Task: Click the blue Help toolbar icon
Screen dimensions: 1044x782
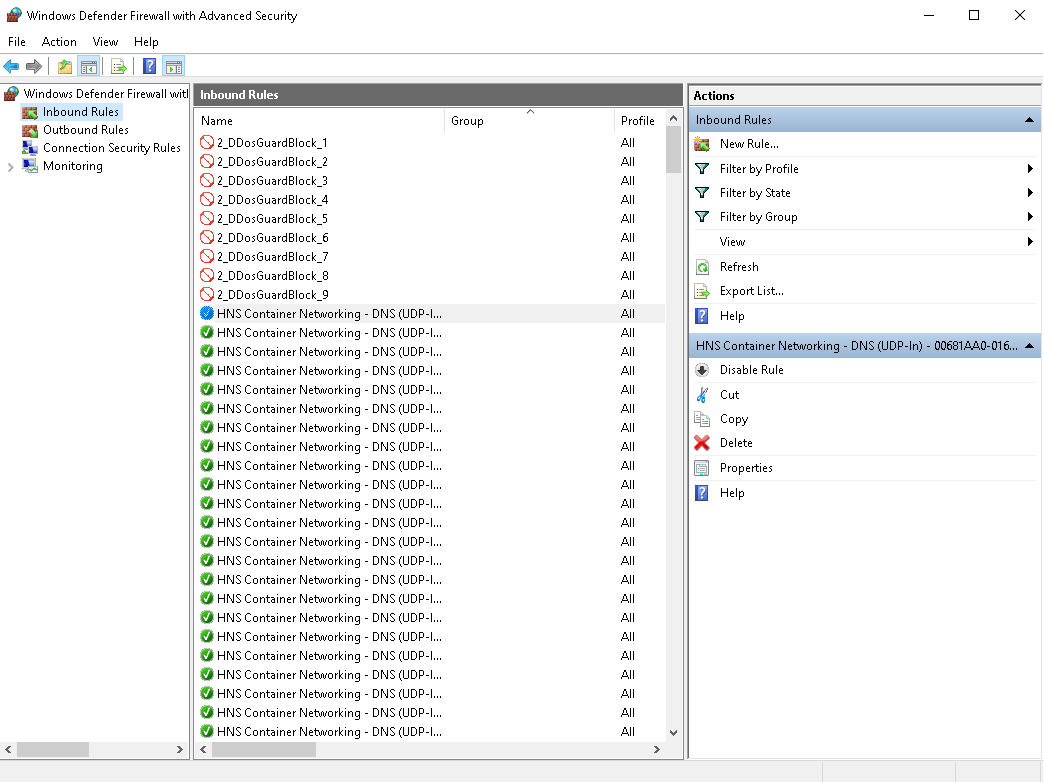Action: point(150,67)
